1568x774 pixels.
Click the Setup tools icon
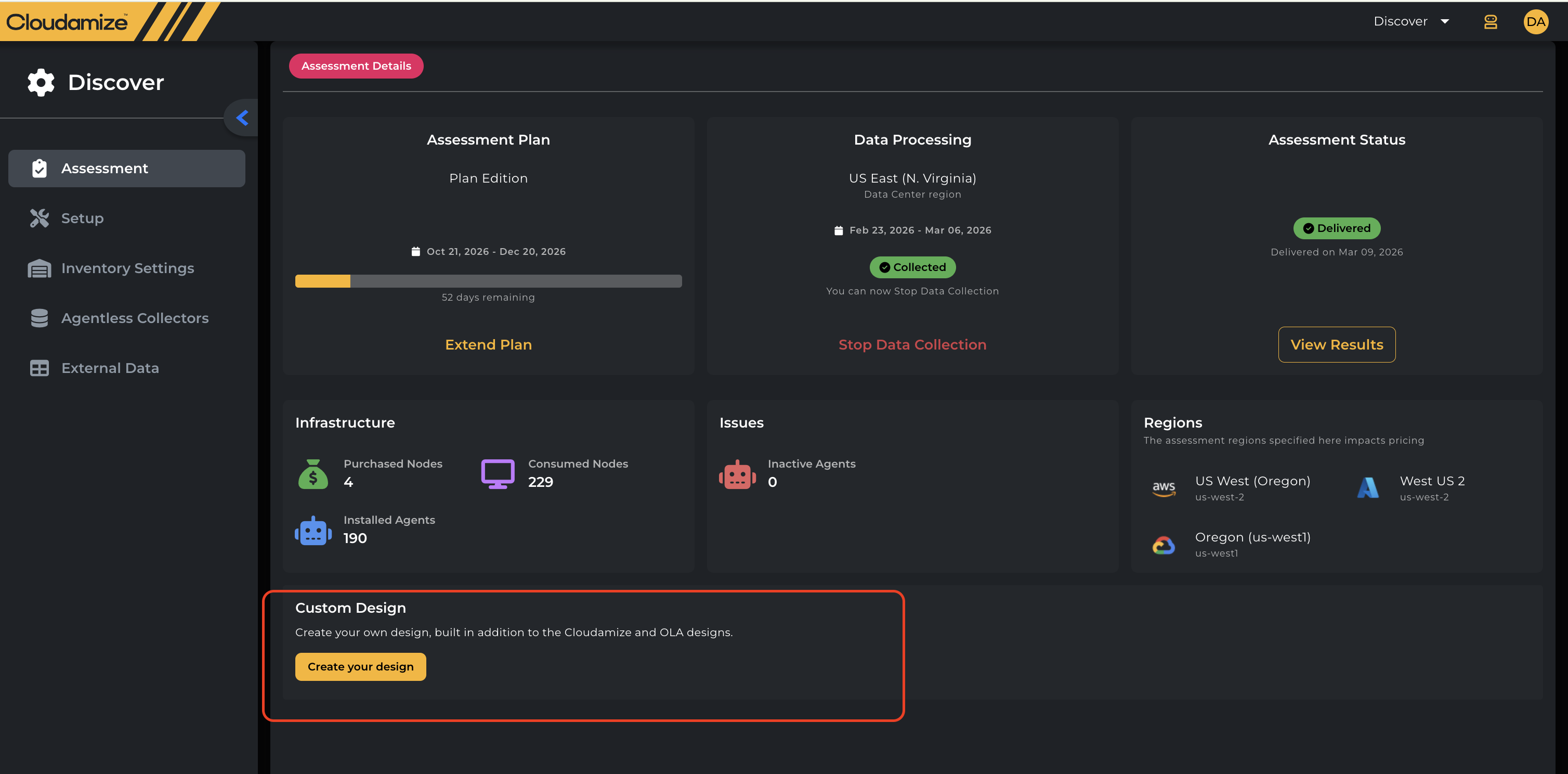point(40,218)
